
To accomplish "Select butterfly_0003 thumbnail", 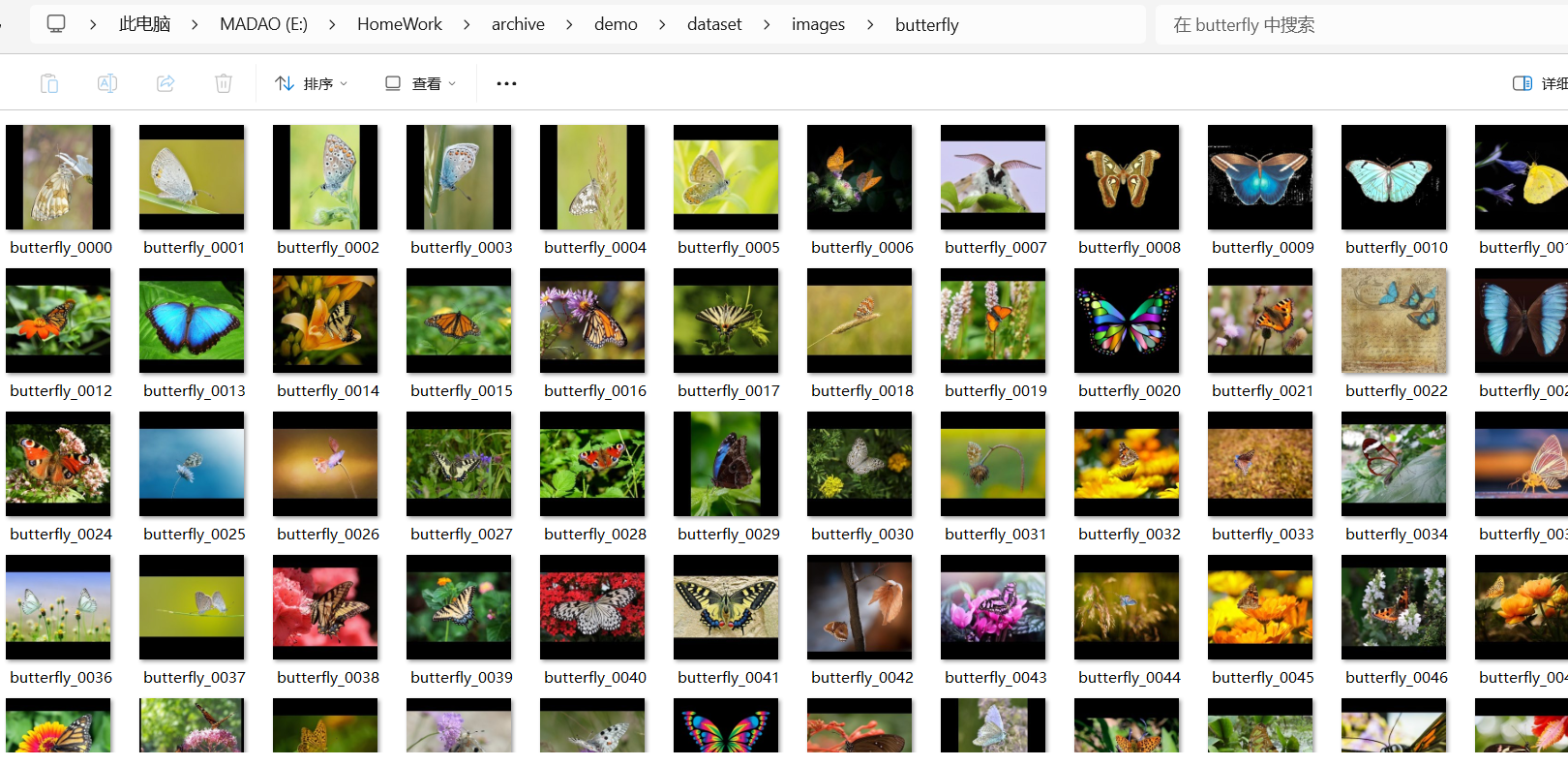I will tap(459, 177).
